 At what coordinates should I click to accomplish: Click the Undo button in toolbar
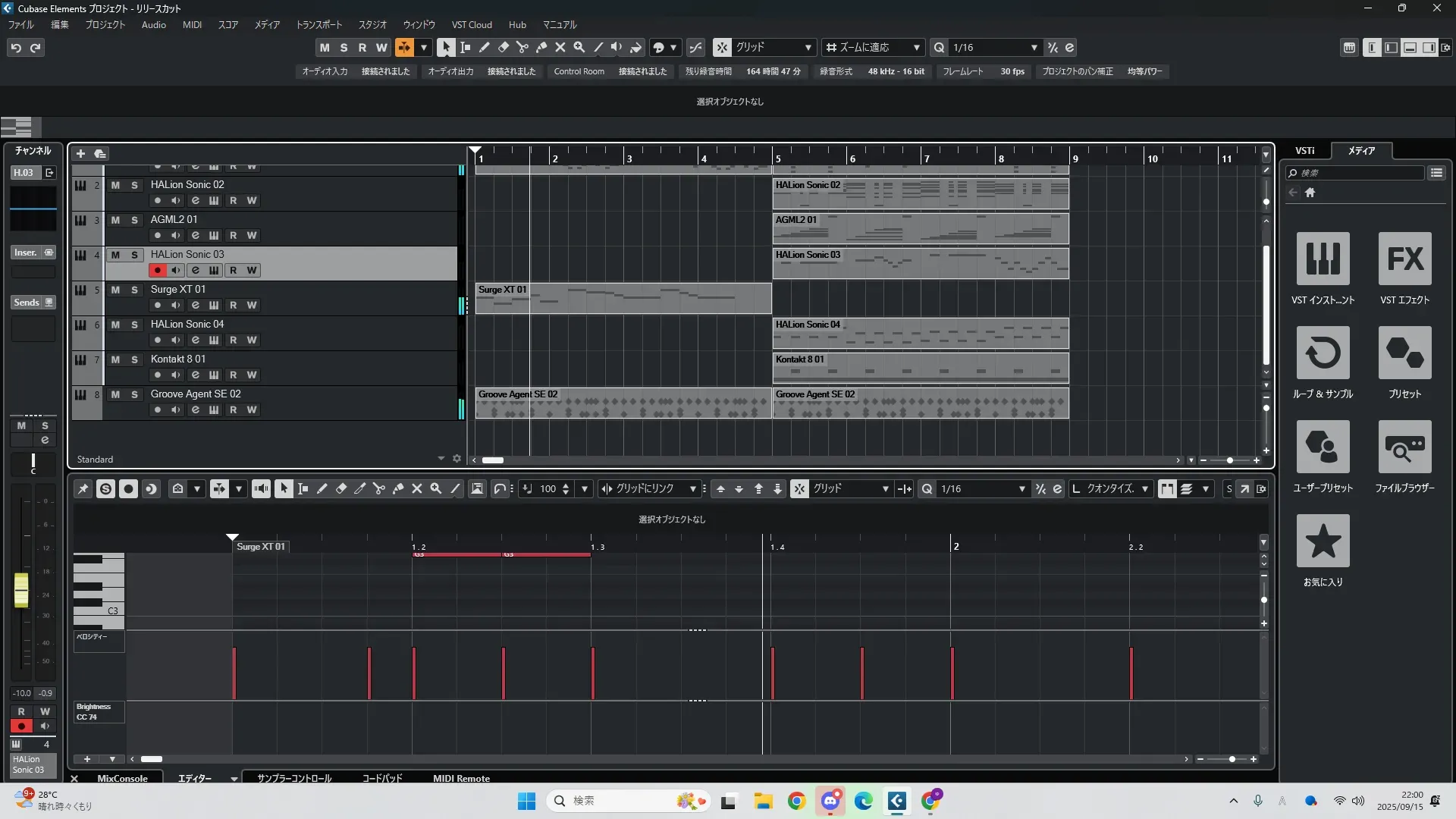click(16, 48)
